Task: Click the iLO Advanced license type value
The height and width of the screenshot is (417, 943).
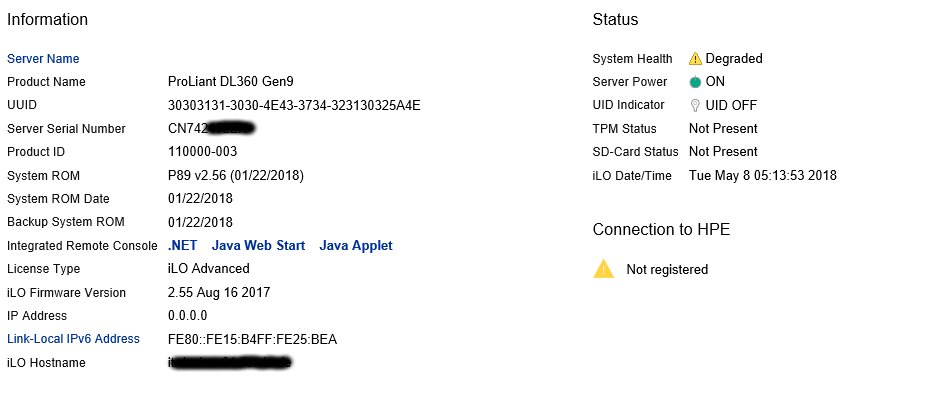Action: [x=209, y=269]
